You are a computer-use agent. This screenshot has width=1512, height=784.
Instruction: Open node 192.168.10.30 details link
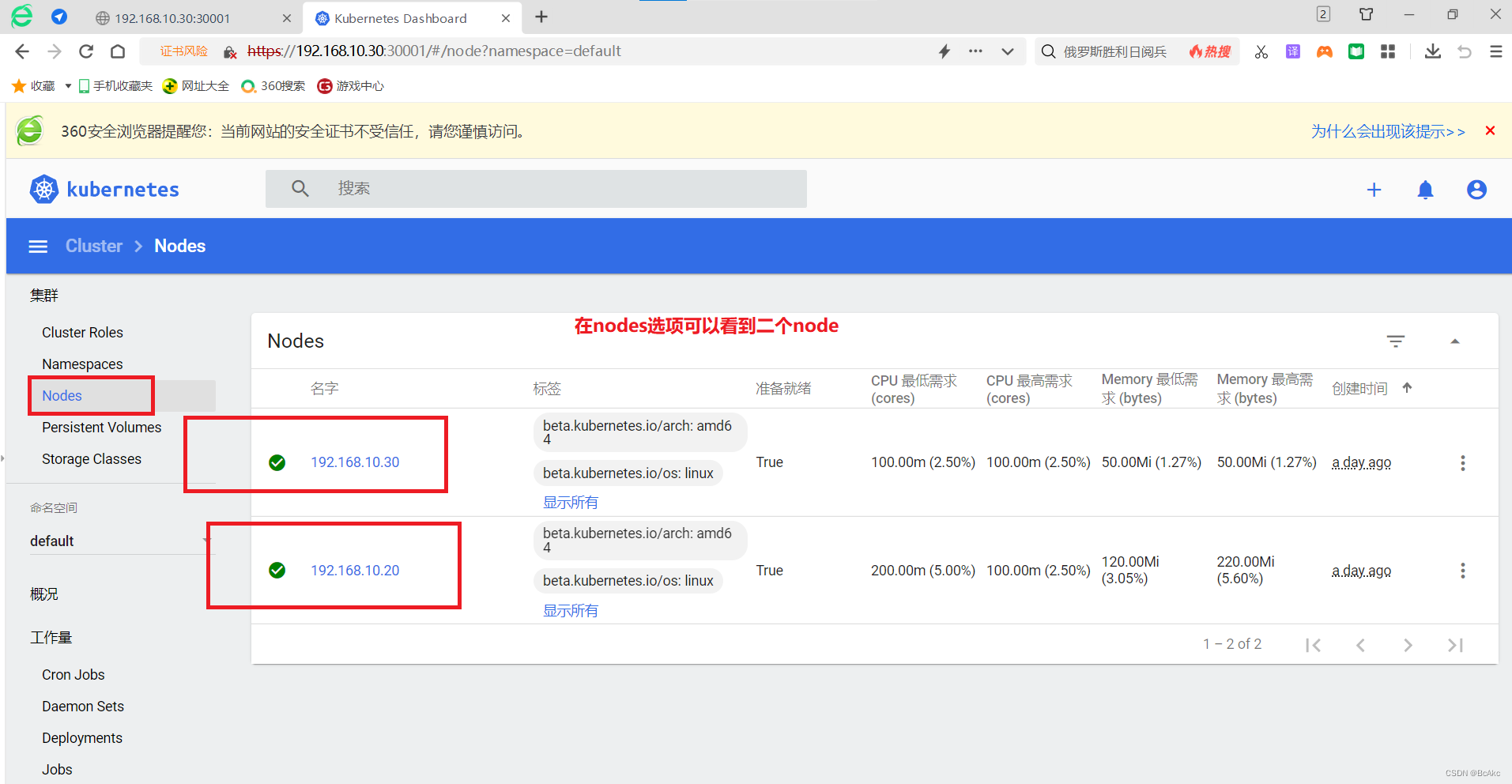point(355,462)
